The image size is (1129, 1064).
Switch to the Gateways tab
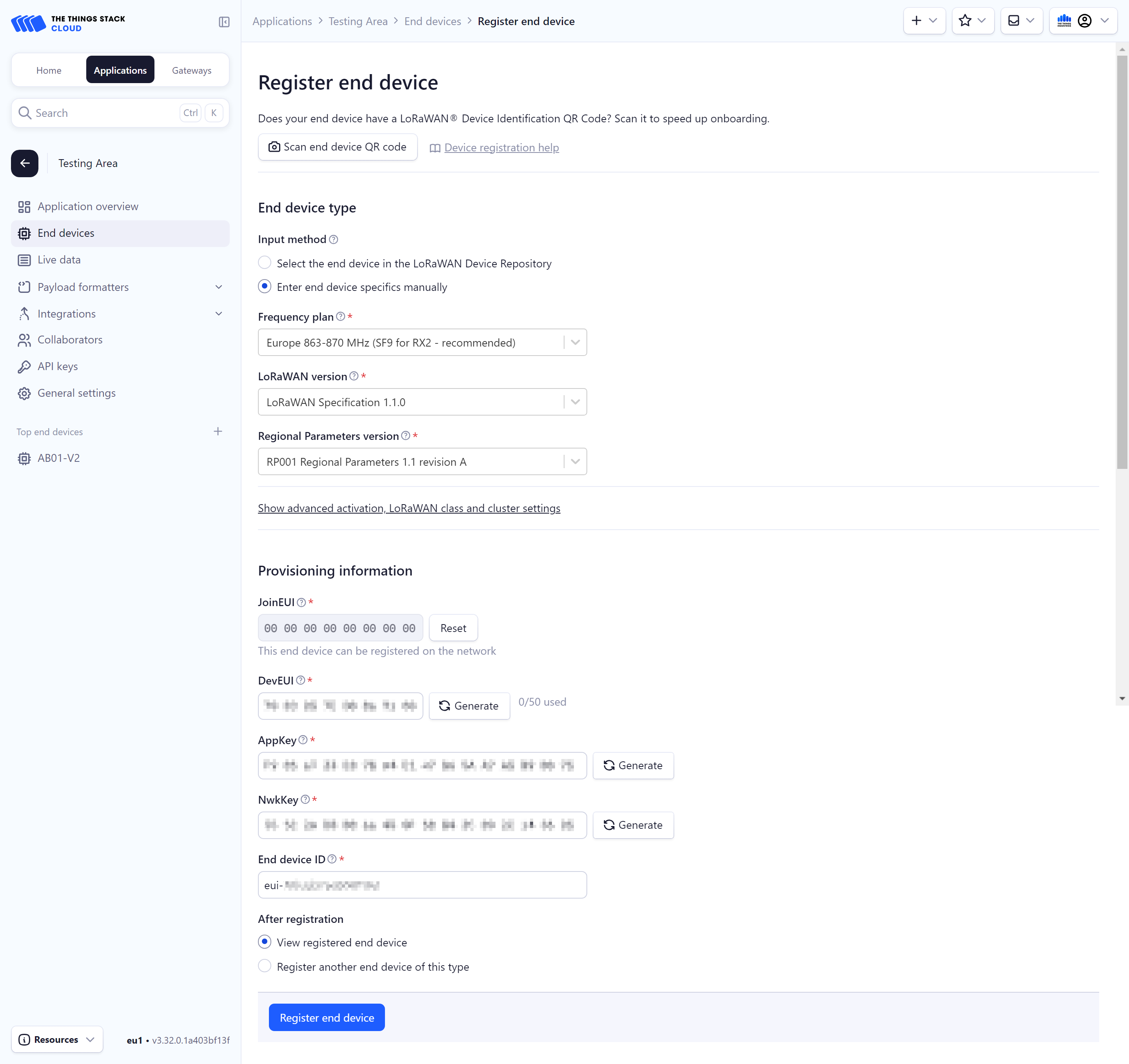click(x=191, y=70)
